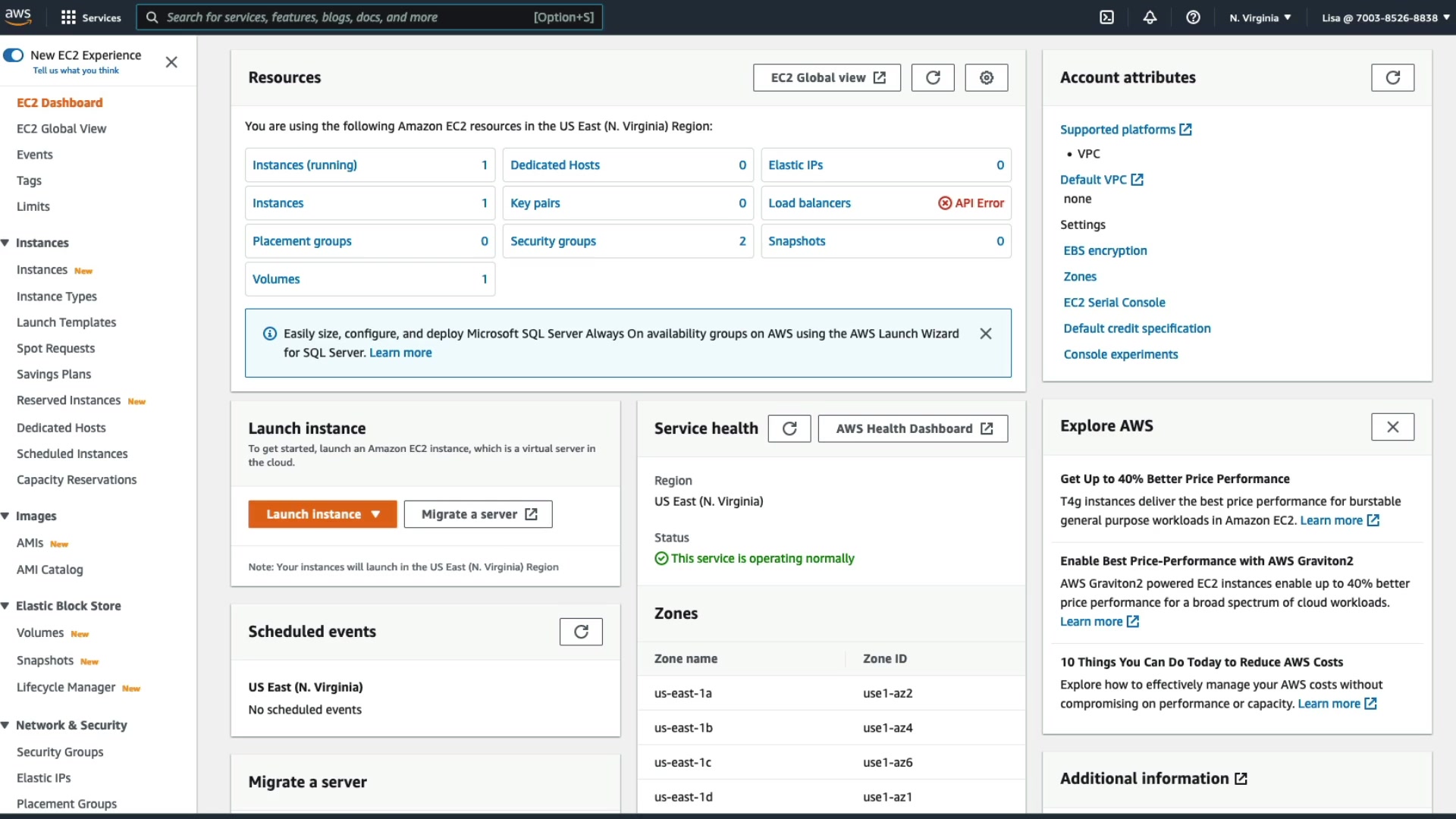The width and height of the screenshot is (1456, 819).
Task: Open the help question mark menu
Action: 1193,17
